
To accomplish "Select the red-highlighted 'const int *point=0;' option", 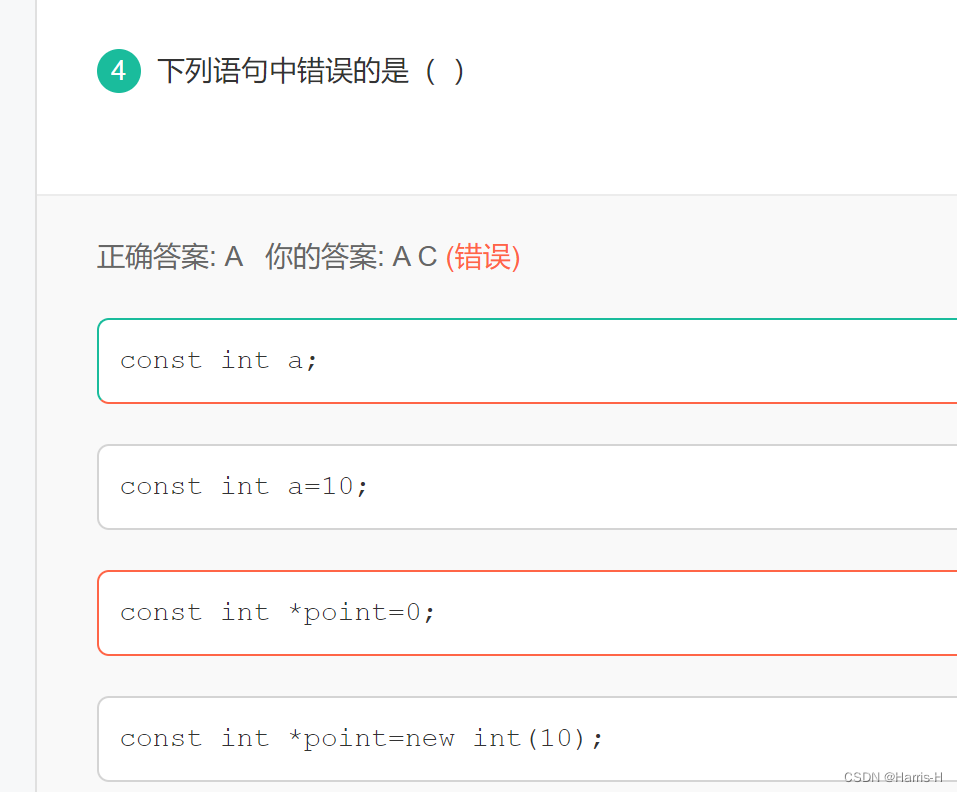I will (500, 613).
